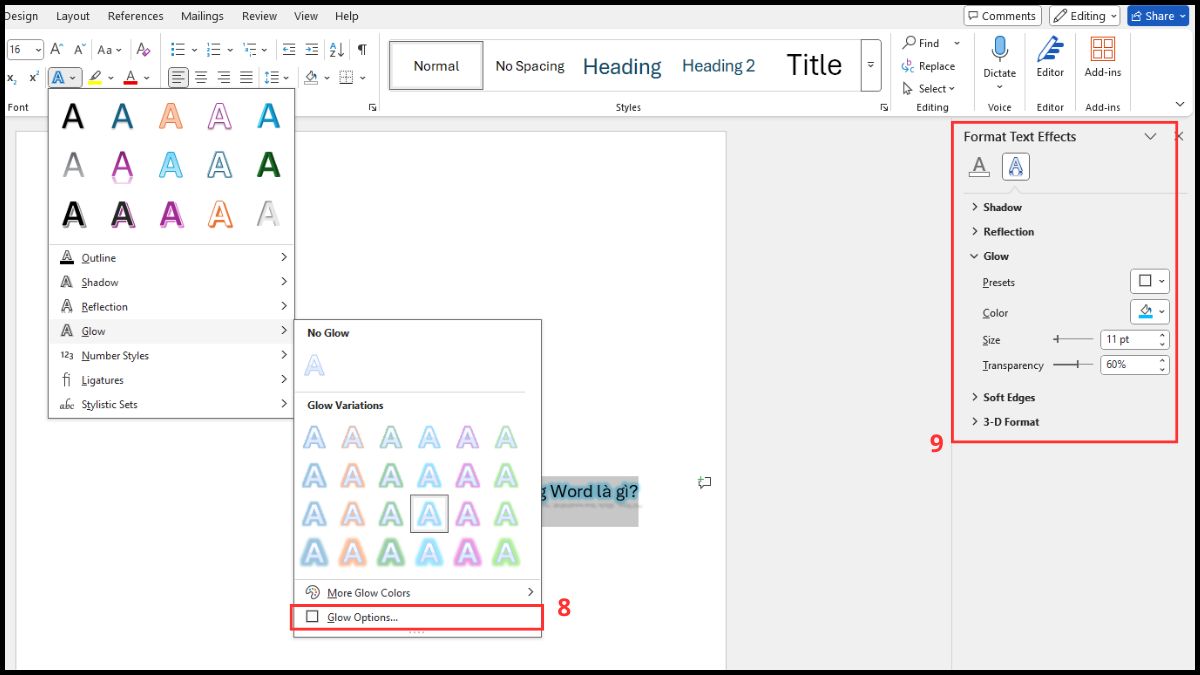Click the Glow Options link
Image resolution: width=1200 pixels, height=675 pixels.
click(362, 617)
